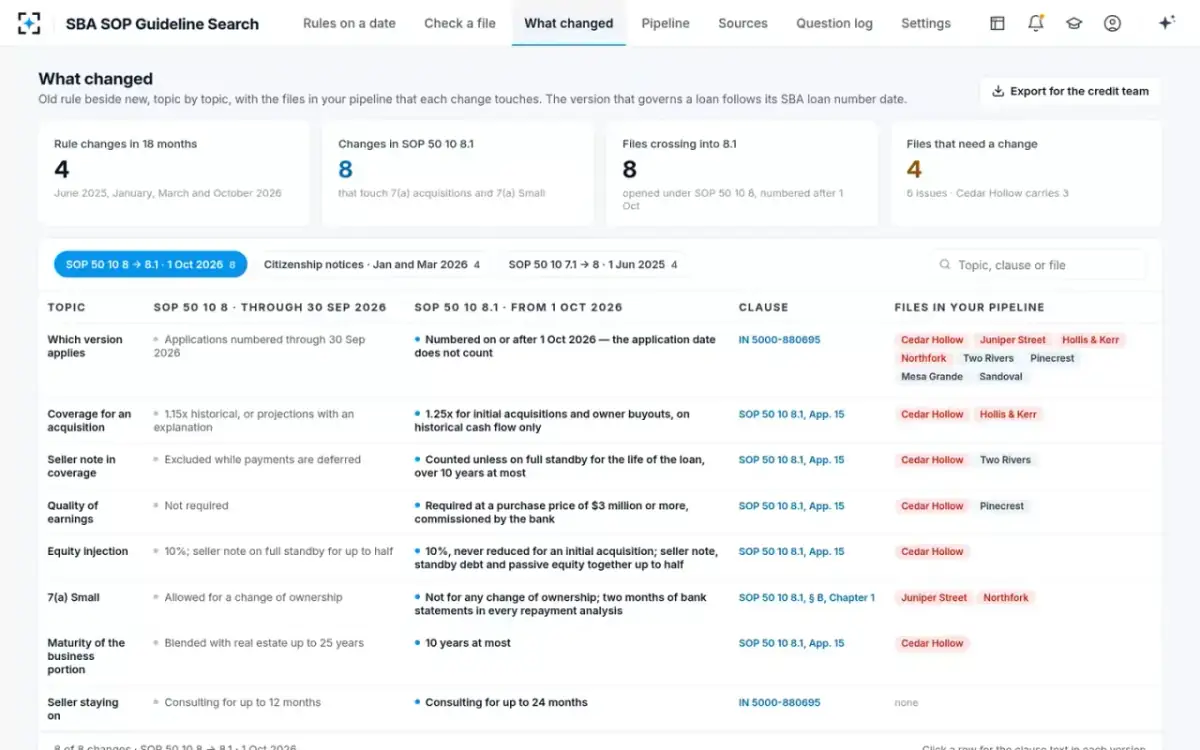Screen dimensions: 1200x750
Task: Select the 7(a) Small topic
Action: [x=73, y=598]
